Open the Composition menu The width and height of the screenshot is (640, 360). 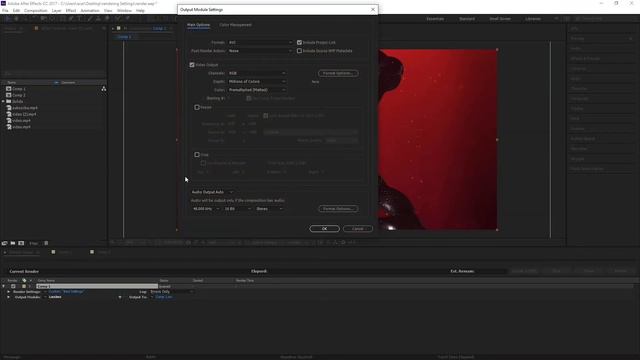pyautogui.click(x=36, y=11)
